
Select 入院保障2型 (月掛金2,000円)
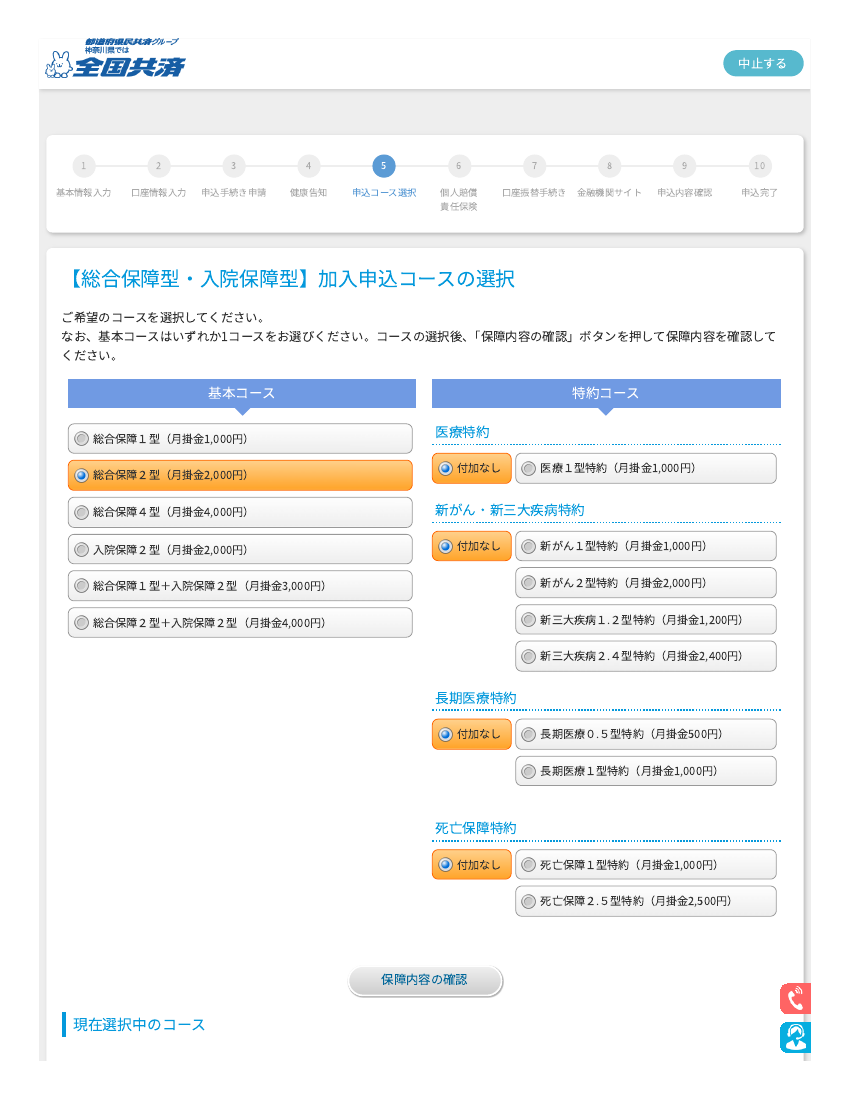[x=240, y=549]
